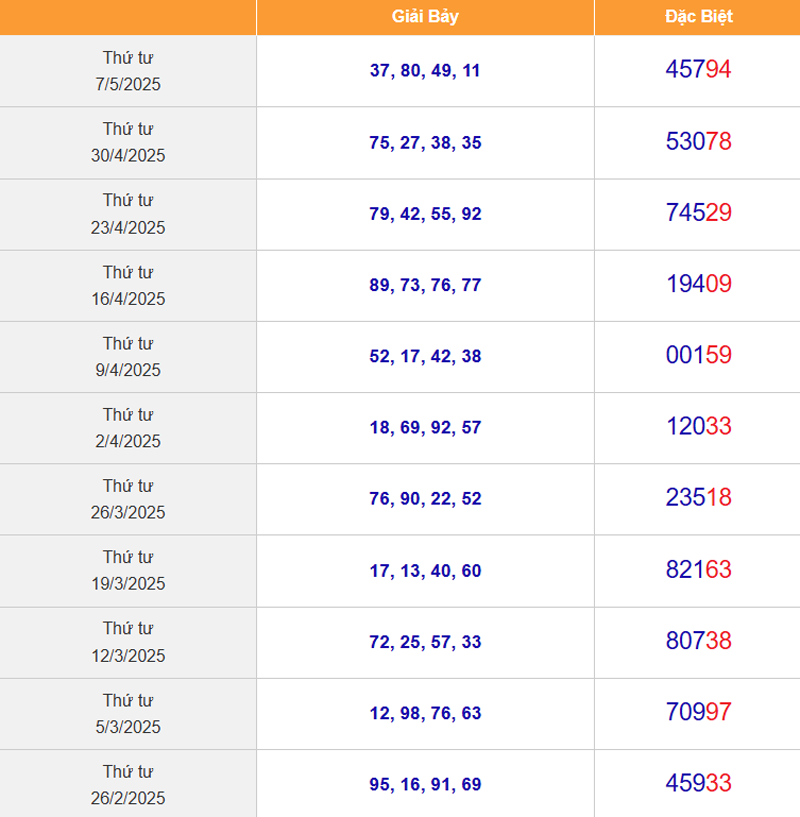The image size is (800, 817).
Task: Click special prize number 53078
Action: tap(698, 141)
